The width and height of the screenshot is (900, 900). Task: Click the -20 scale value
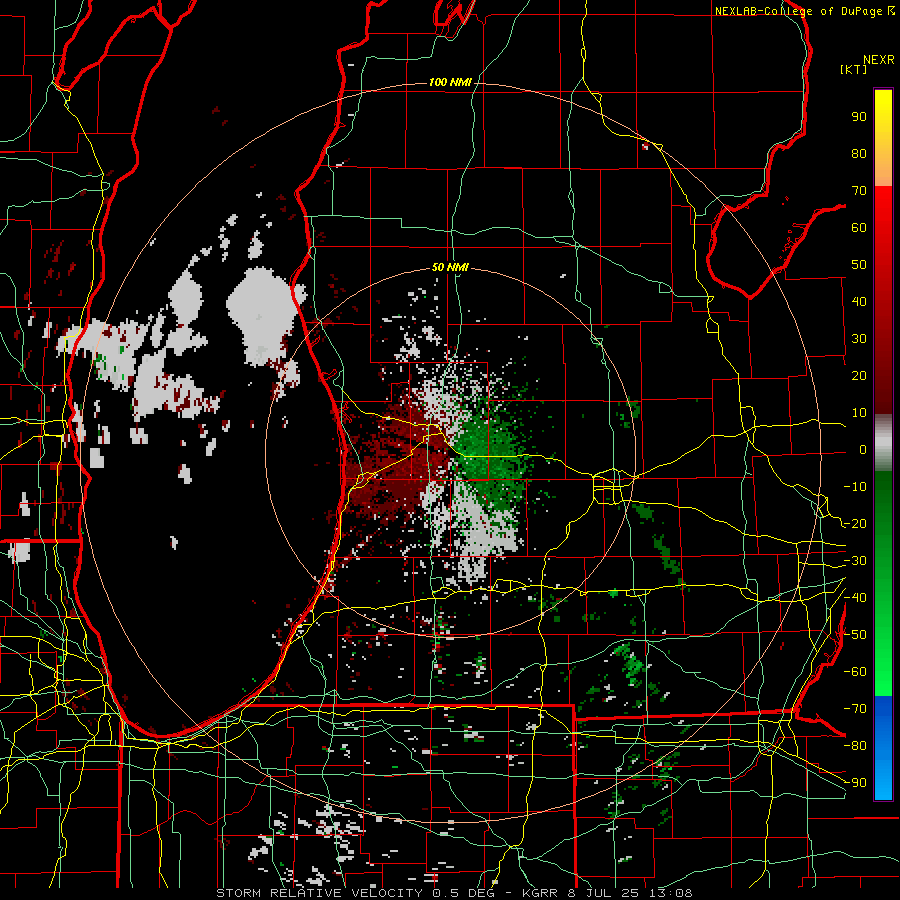[855, 524]
